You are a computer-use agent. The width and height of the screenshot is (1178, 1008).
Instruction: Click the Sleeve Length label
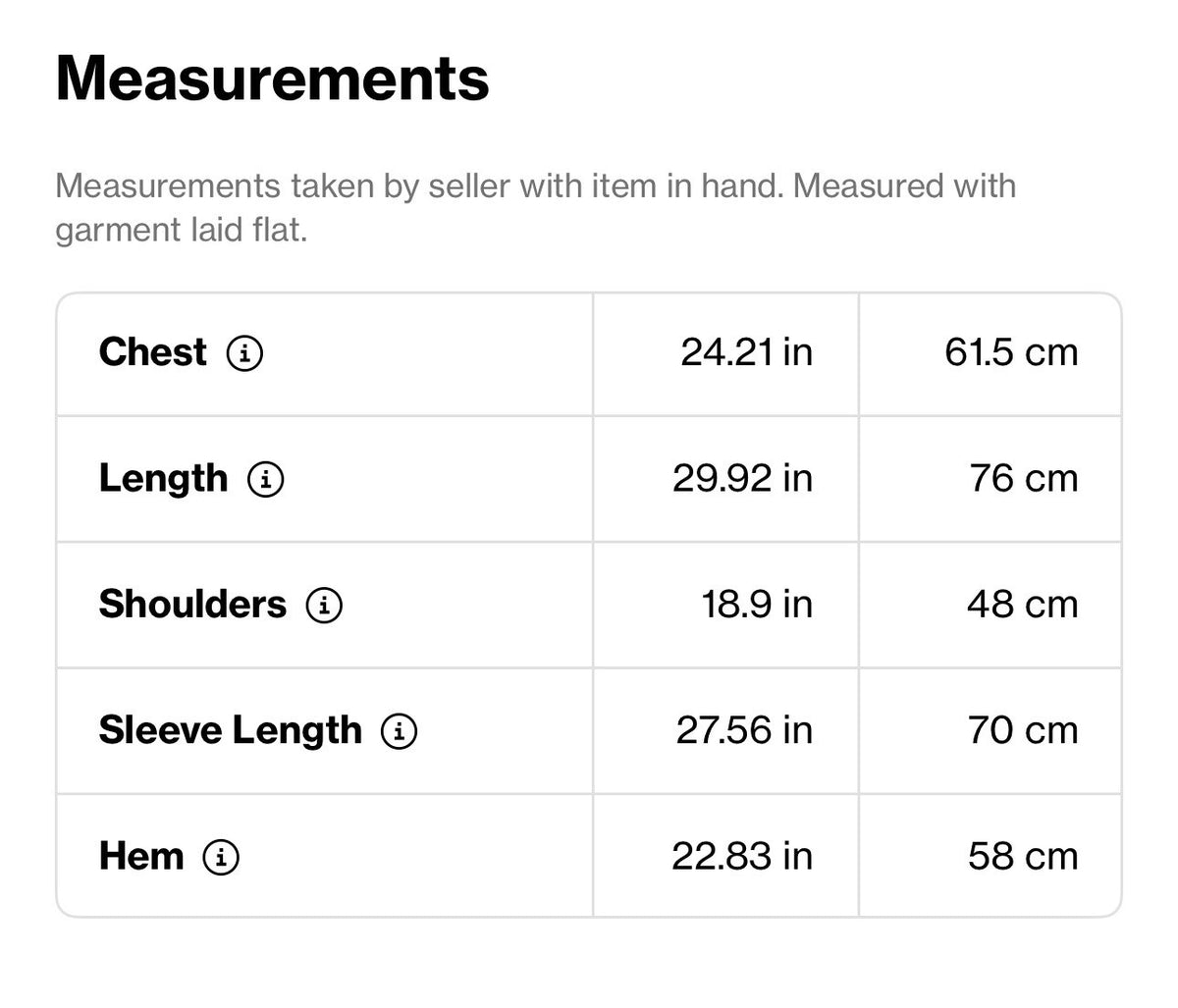[231, 731]
